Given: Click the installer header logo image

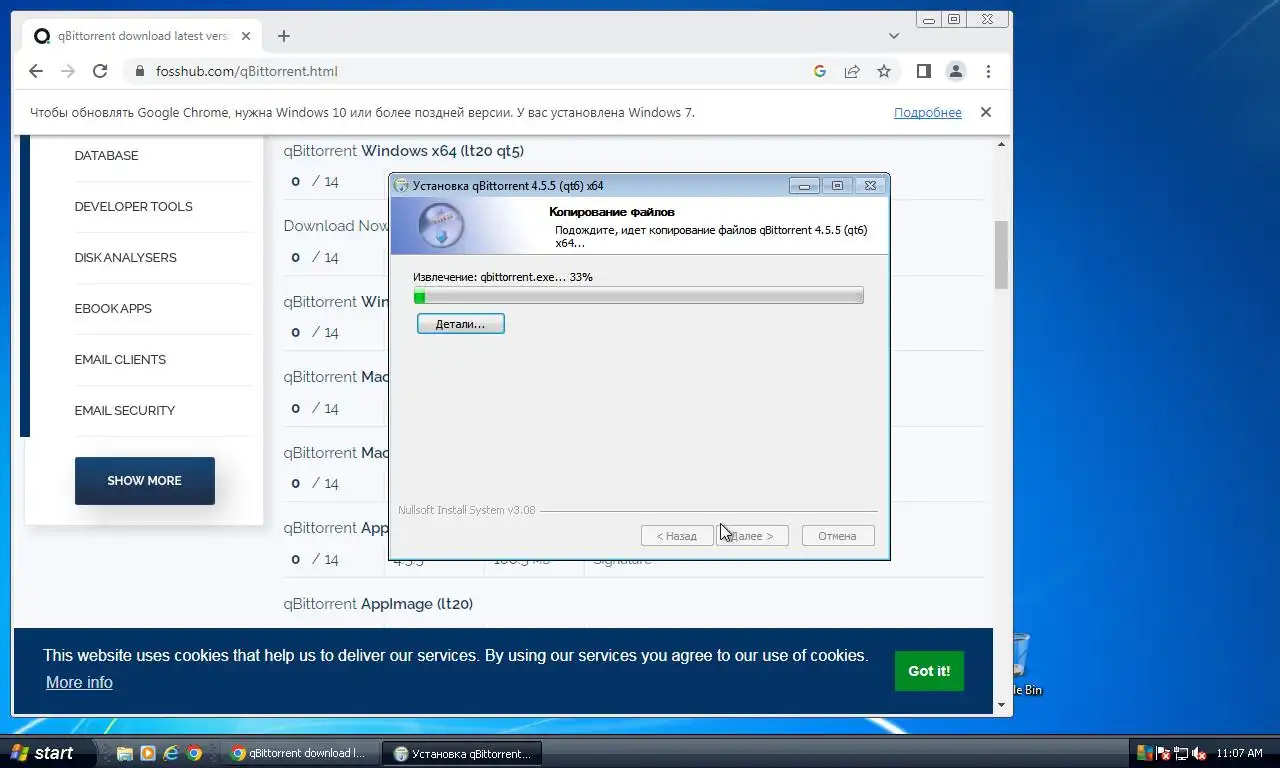Looking at the screenshot, I should (x=441, y=225).
